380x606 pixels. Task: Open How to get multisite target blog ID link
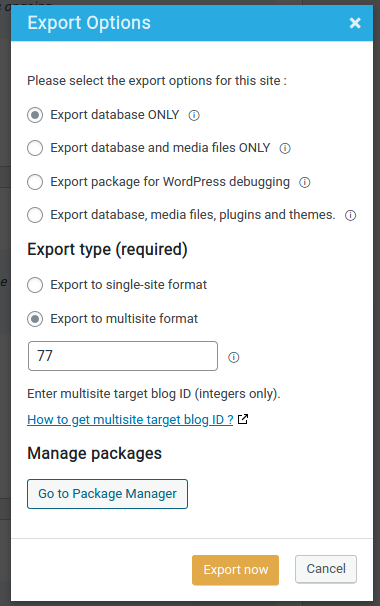[x=130, y=419]
